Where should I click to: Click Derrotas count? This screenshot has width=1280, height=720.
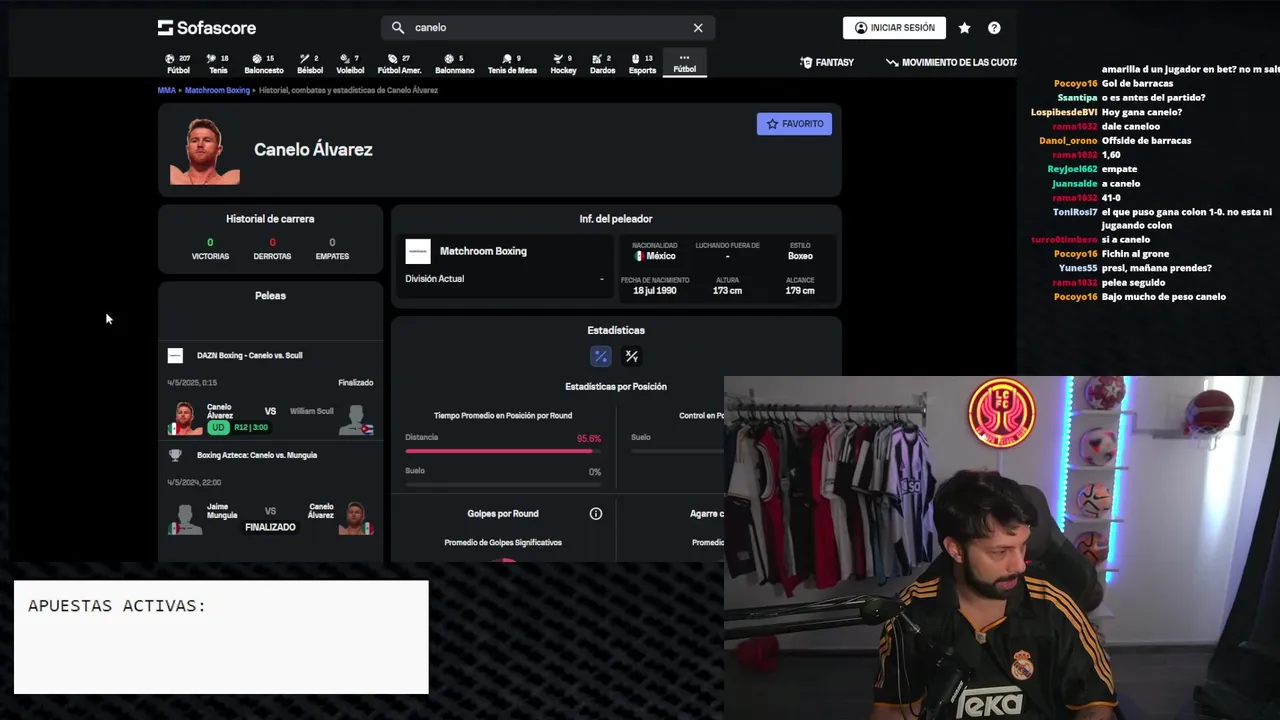(272, 243)
